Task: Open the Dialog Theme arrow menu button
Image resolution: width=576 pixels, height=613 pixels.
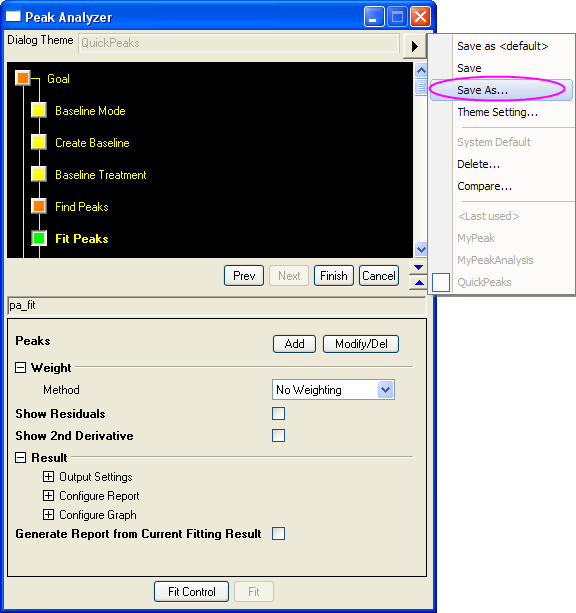Action: [415, 46]
